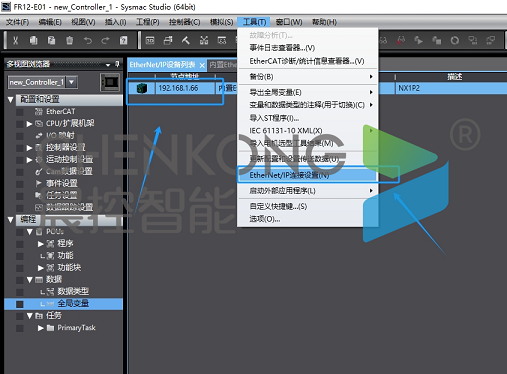This screenshot has height=374, width=507.
Task: Expand the CPU/扩展机架 tree node
Action: 29,124
